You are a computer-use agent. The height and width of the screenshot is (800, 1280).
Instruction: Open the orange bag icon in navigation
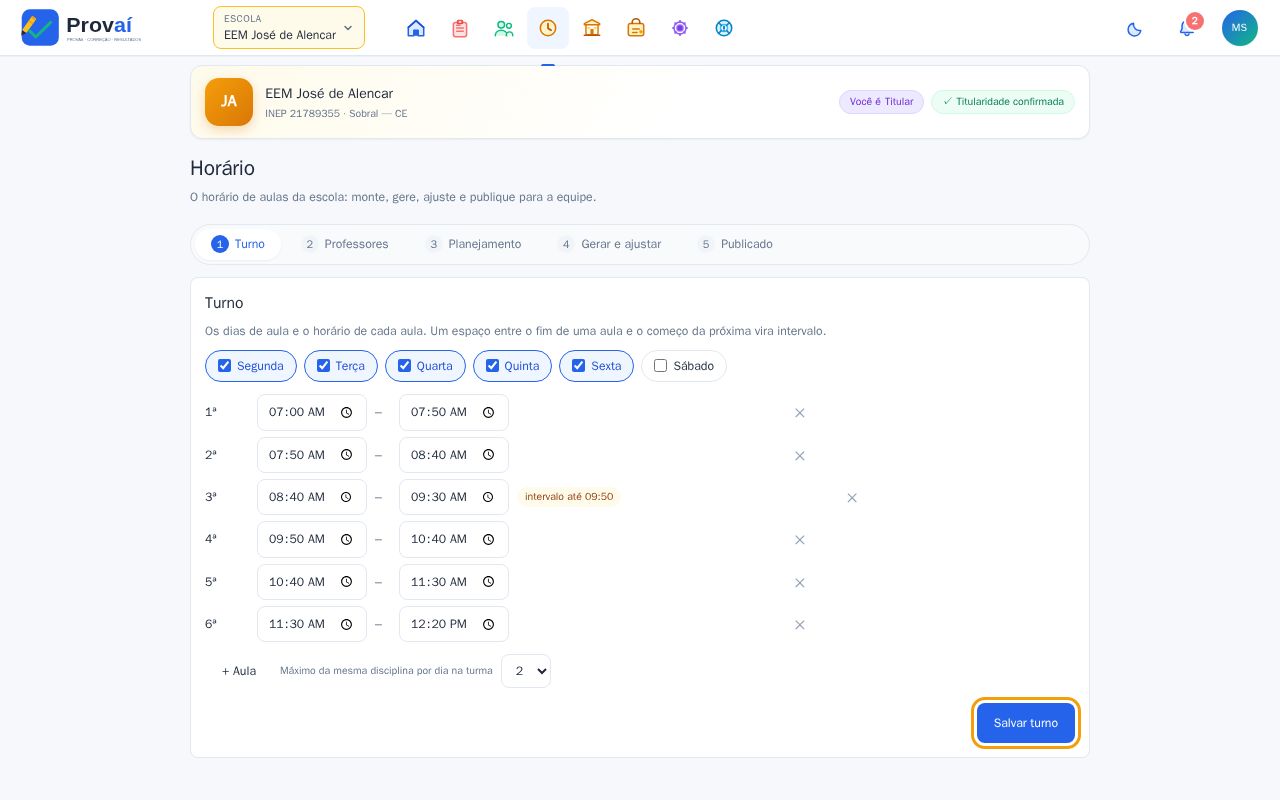pyautogui.click(x=636, y=28)
